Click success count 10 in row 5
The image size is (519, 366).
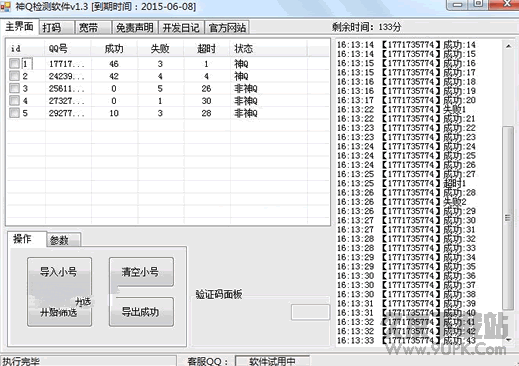[x=114, y=113]
